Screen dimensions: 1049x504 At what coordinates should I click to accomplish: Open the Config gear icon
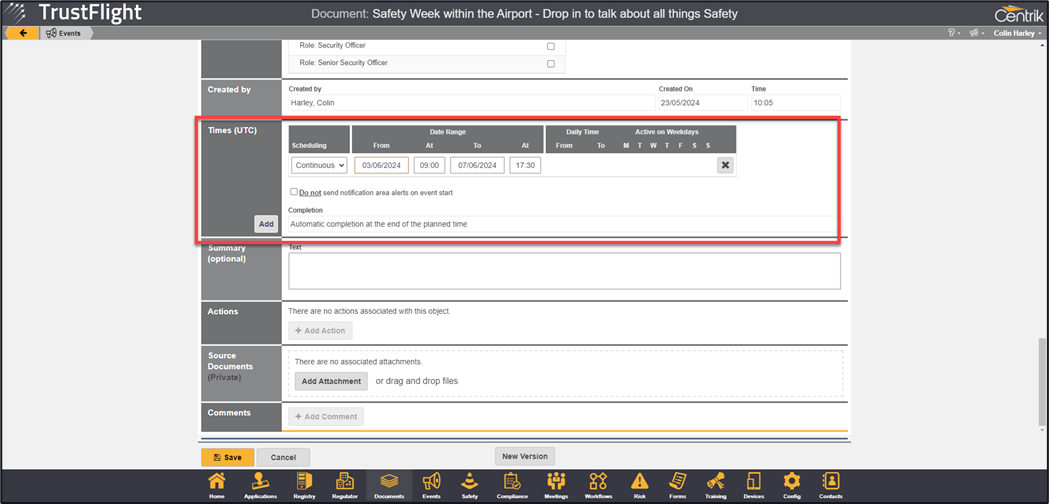tap(791, 485)
